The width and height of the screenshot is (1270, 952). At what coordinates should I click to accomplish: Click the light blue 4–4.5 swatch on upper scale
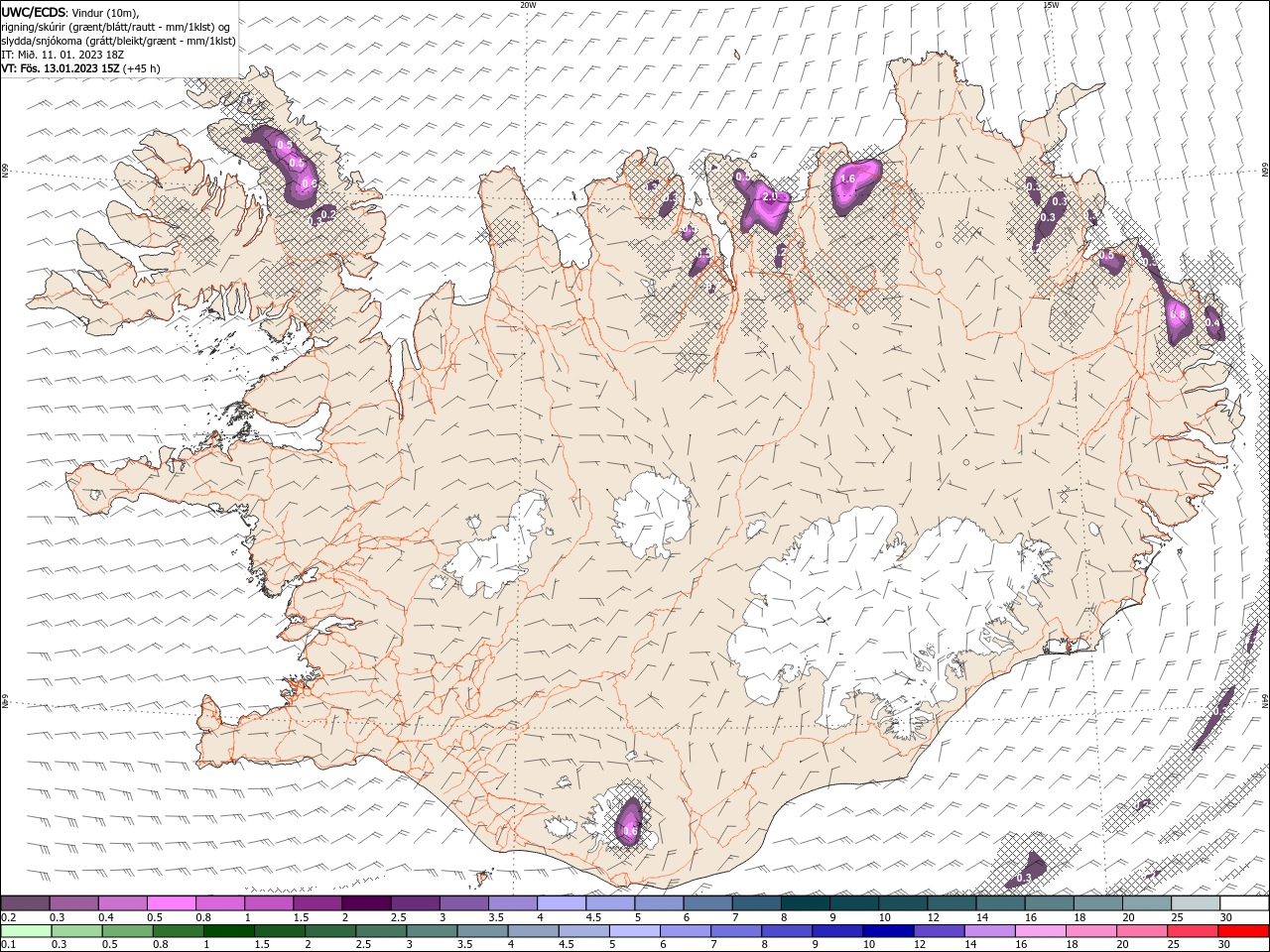(x=562, y=903)
